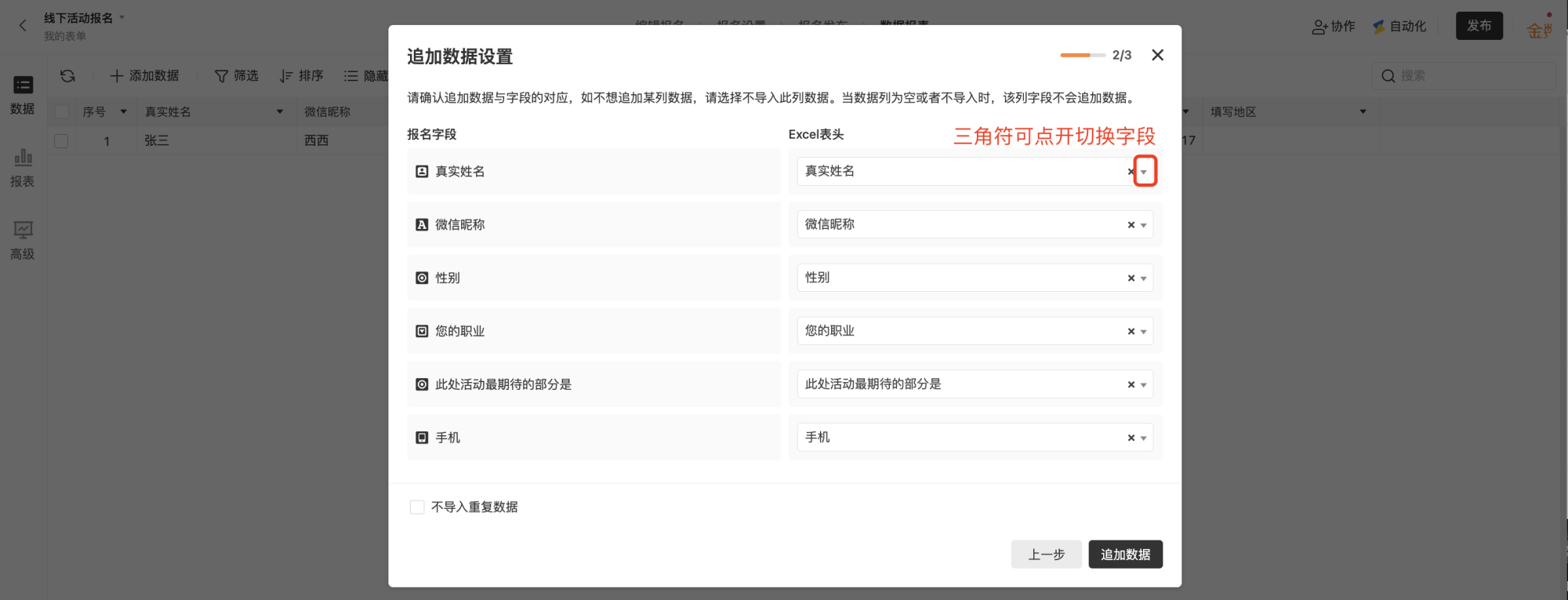Click 我的表单 breadcrumb link
The image size is (1568, 600).
pyautogui.click(x=65, y=36)
